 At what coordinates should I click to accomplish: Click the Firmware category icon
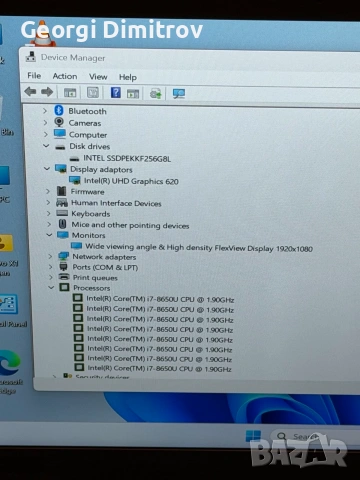[x=62, y=191]
